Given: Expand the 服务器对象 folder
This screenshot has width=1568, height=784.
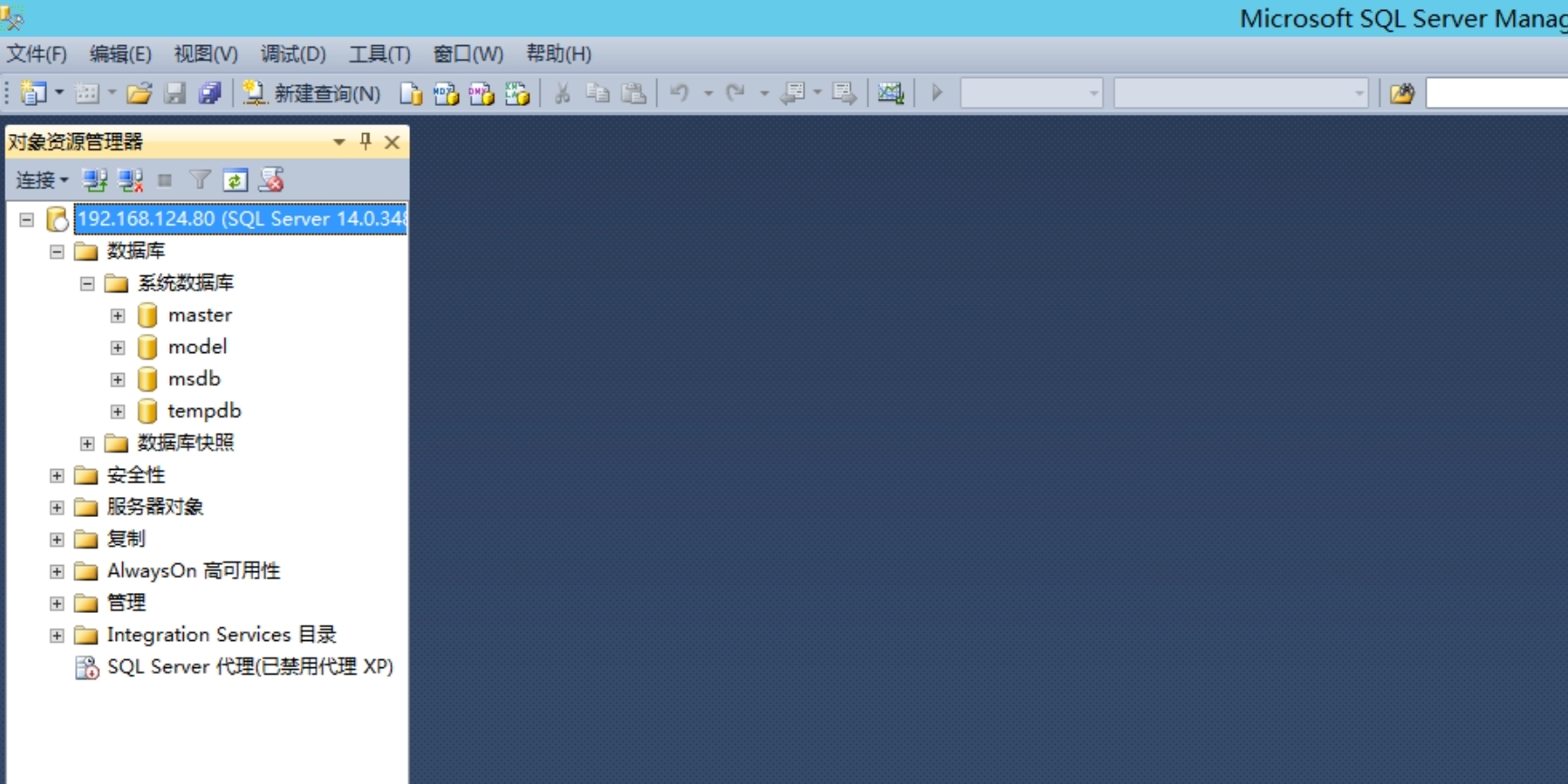Looking at the screenshot, I should (x=57, y=507).
